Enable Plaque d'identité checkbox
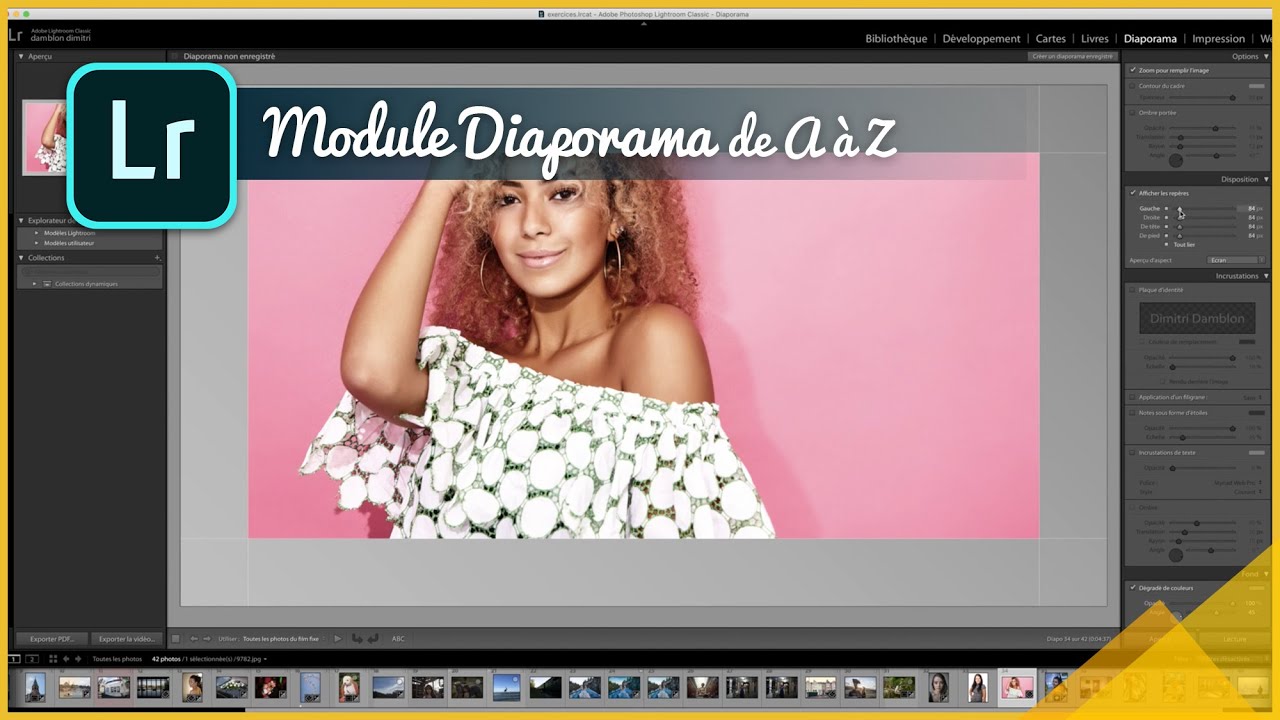The width and height of the screenshot is (1280, 720). 1133,290
